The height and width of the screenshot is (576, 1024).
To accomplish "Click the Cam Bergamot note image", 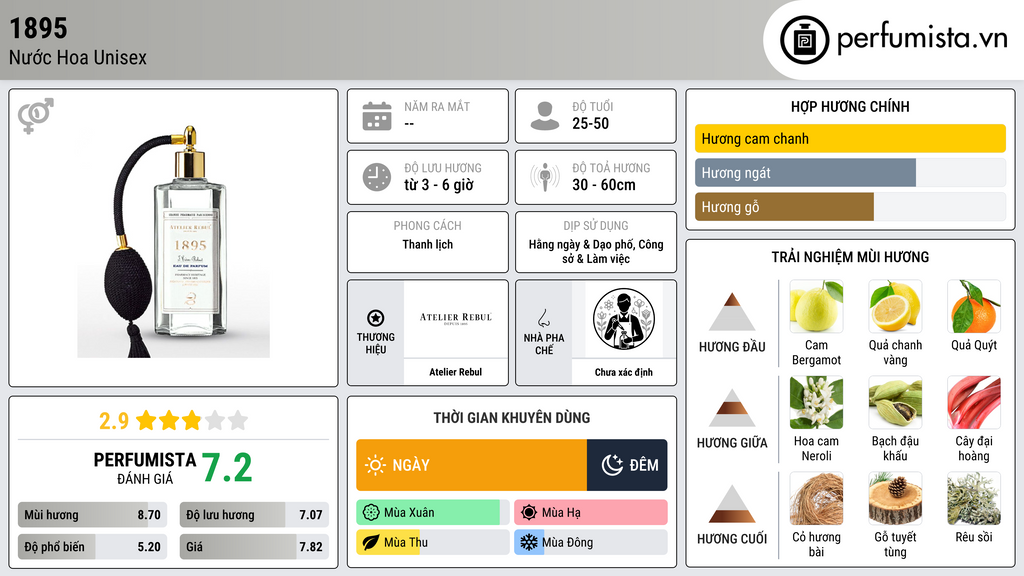I will pos(816,306).
